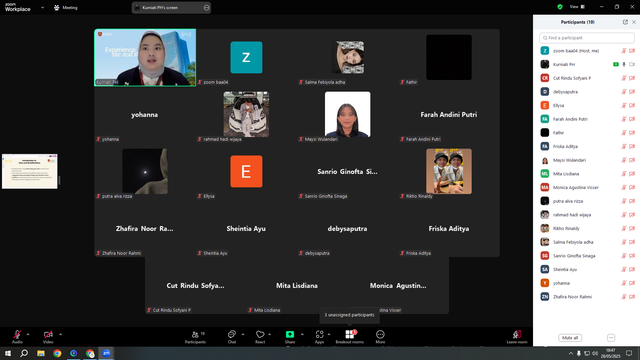This screenshot has width=640, height=360.
Task: Open Kurniati PH's screen options
Action: pyautogui.click(x=207, y=7)
